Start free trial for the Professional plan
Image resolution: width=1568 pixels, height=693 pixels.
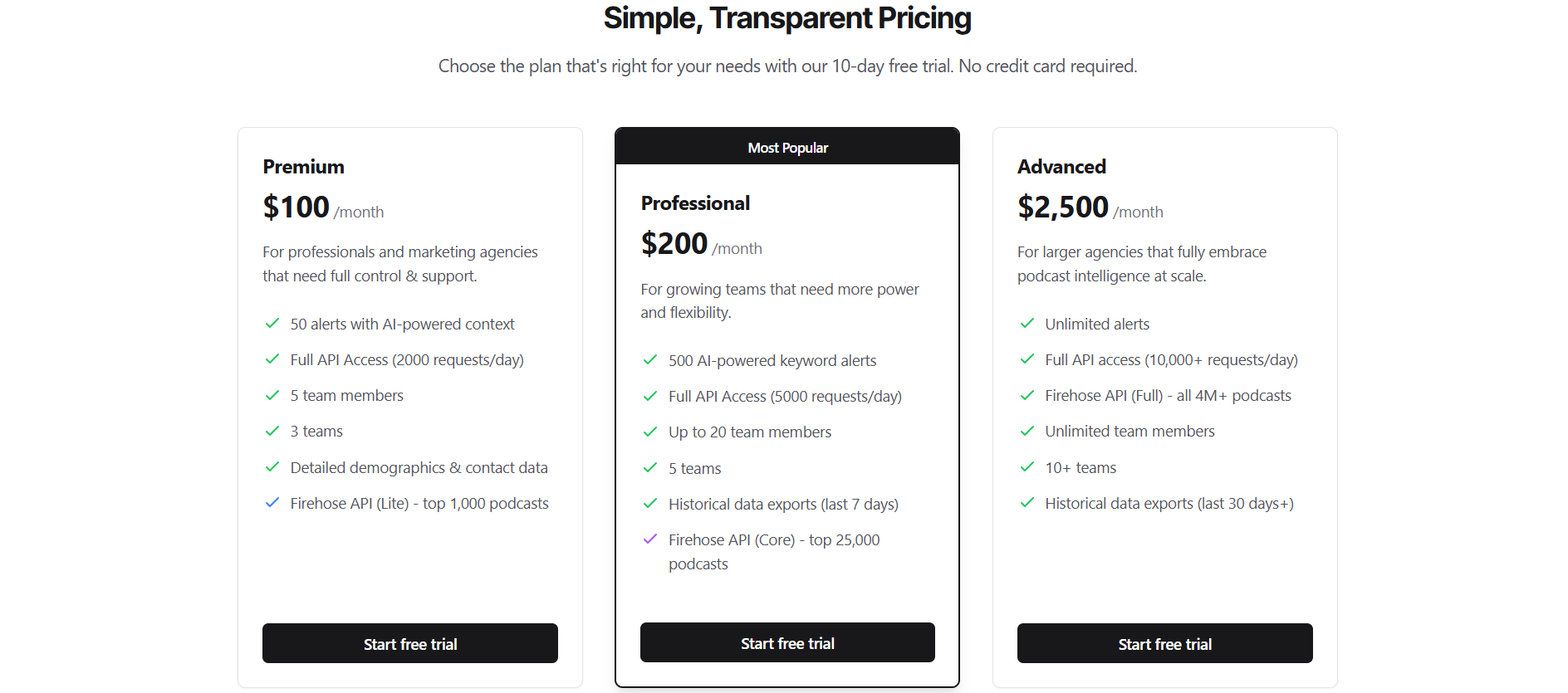coord(786,642)
